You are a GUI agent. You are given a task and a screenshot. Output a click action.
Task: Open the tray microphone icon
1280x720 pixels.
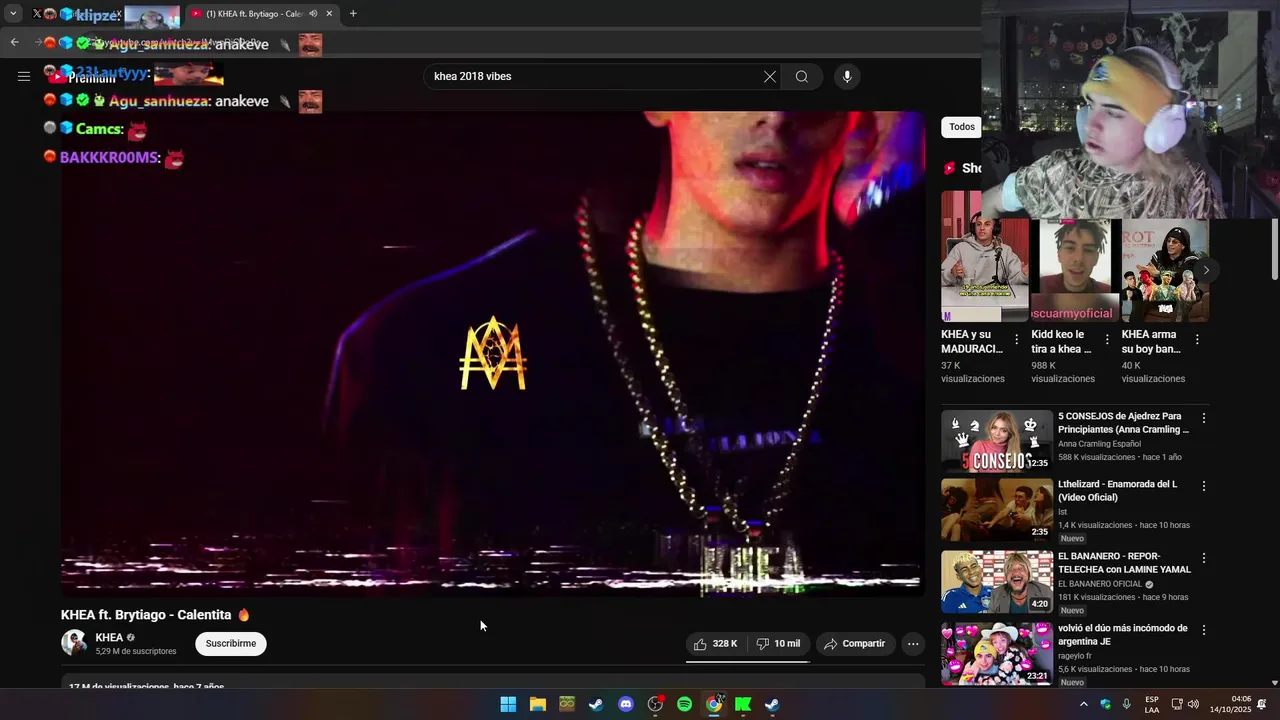[1126, 704]
